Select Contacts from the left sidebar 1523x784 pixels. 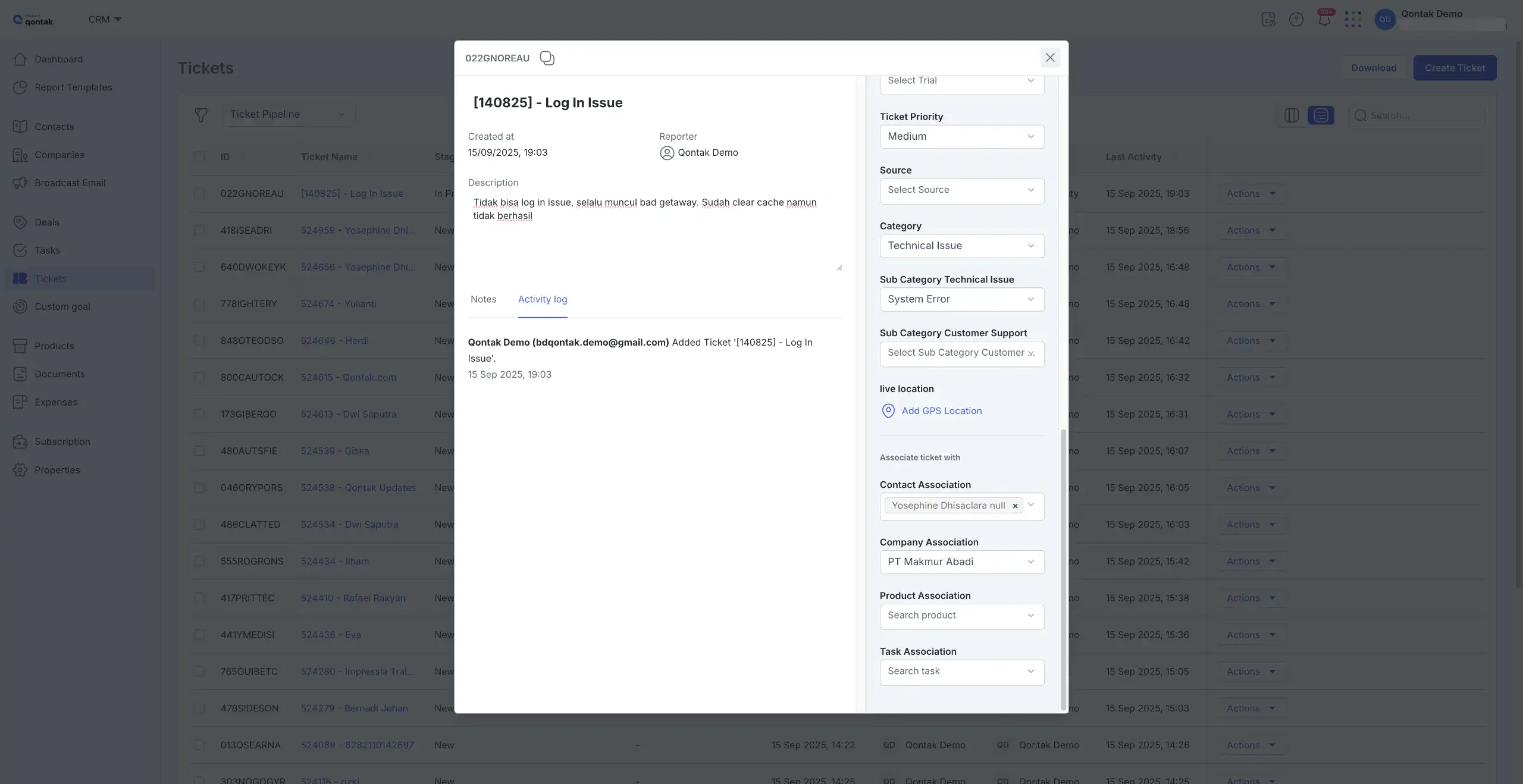(x=55, y=126)
